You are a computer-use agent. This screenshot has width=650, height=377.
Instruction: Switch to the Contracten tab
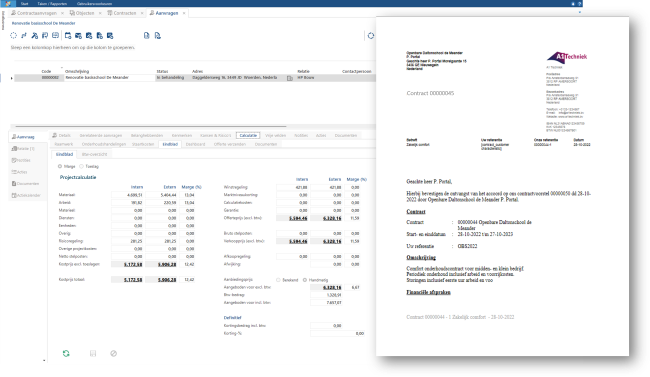coord(122,13)
